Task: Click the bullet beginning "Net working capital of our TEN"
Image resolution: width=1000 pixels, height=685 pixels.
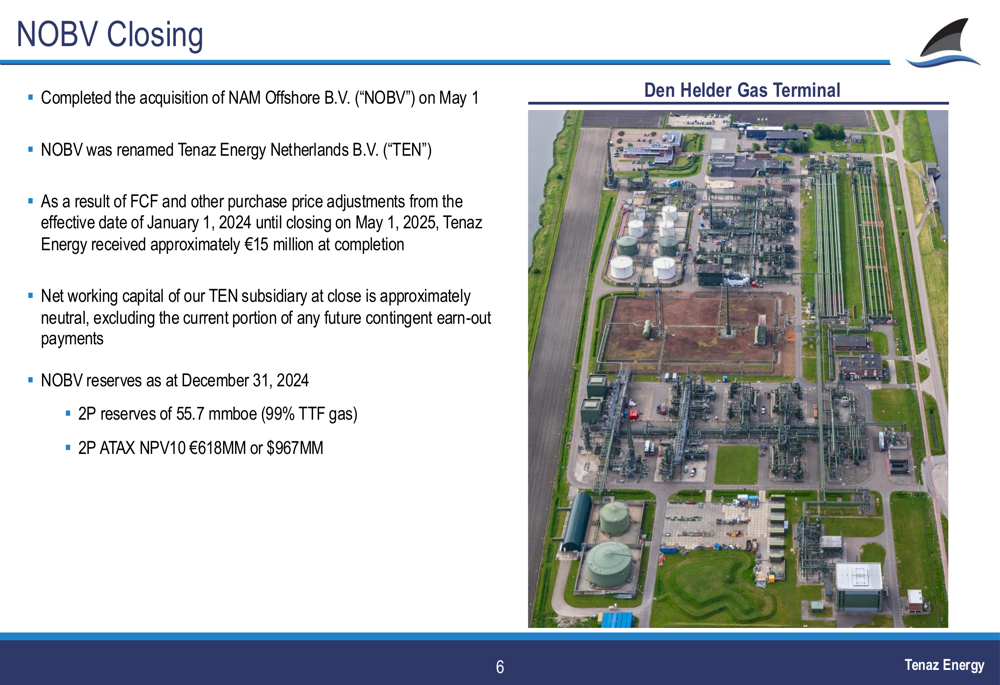Action: pos(266,317)
